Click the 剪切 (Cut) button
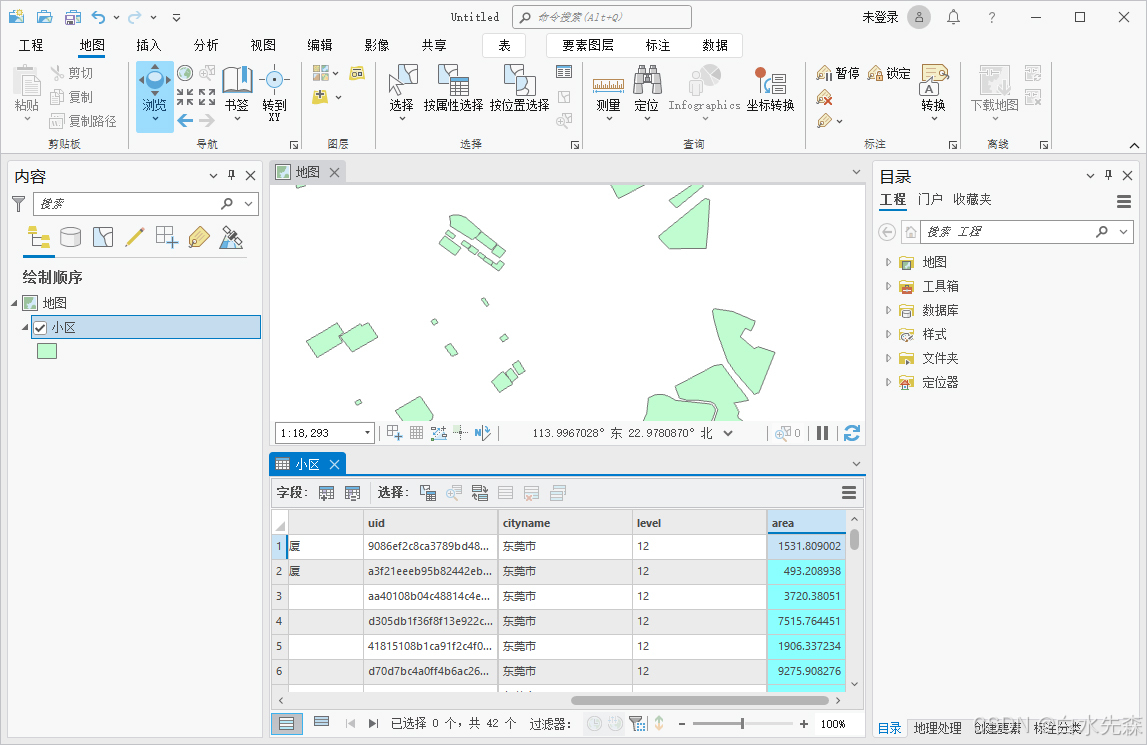 71,73
